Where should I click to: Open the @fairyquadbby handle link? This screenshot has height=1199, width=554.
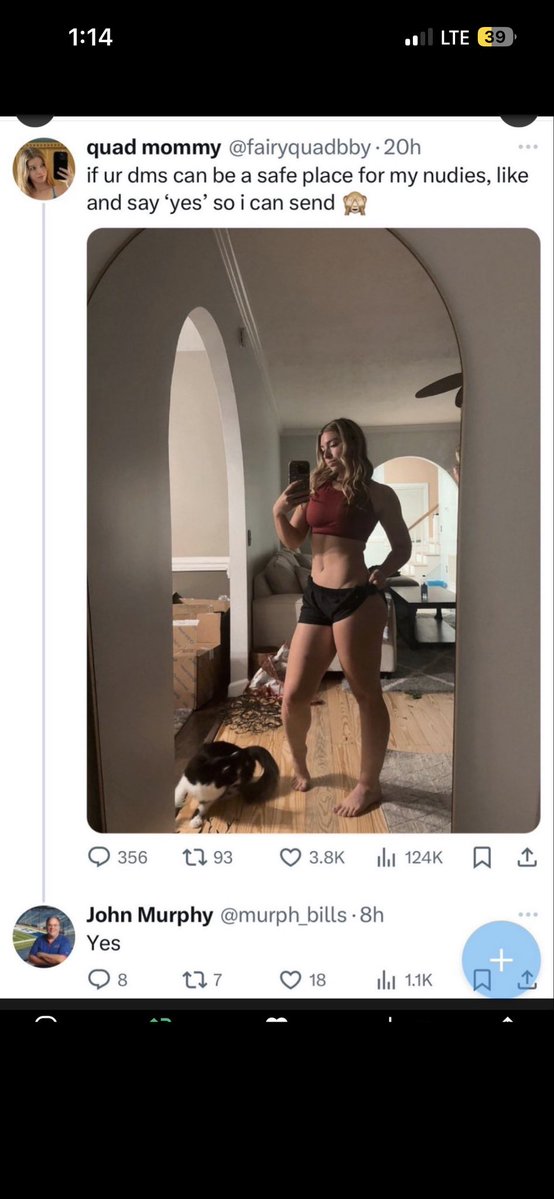pyautogui.click(x=299, y=147)
